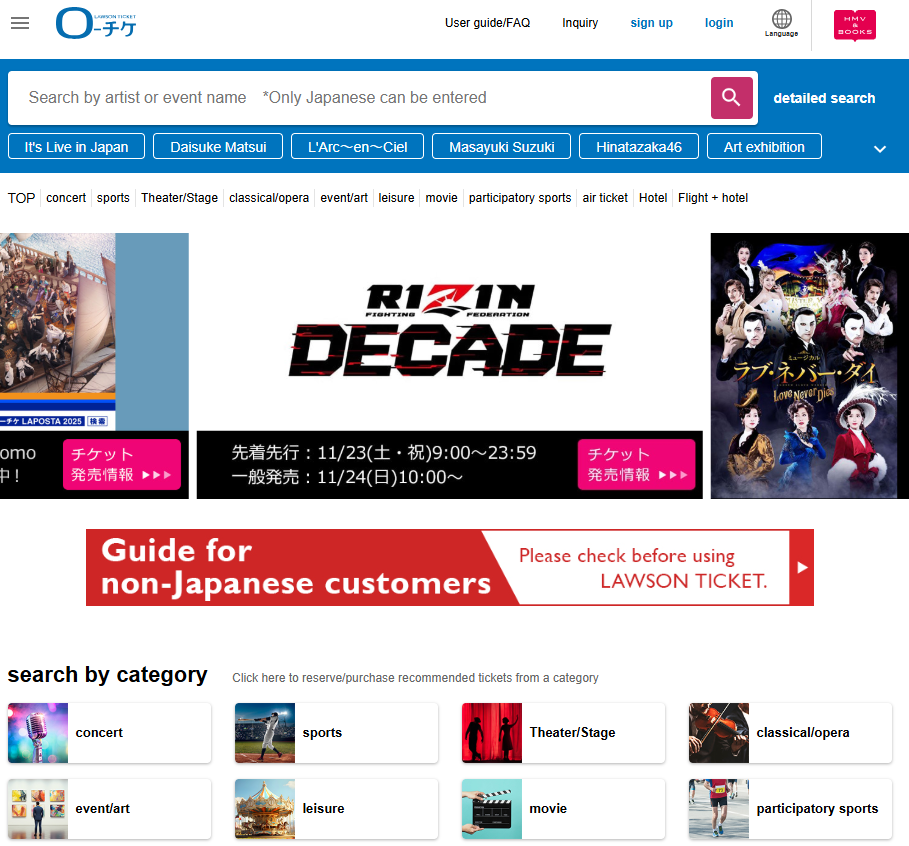909x846 pixels.
Task: Open the sports category card
Action: (336, 733)
